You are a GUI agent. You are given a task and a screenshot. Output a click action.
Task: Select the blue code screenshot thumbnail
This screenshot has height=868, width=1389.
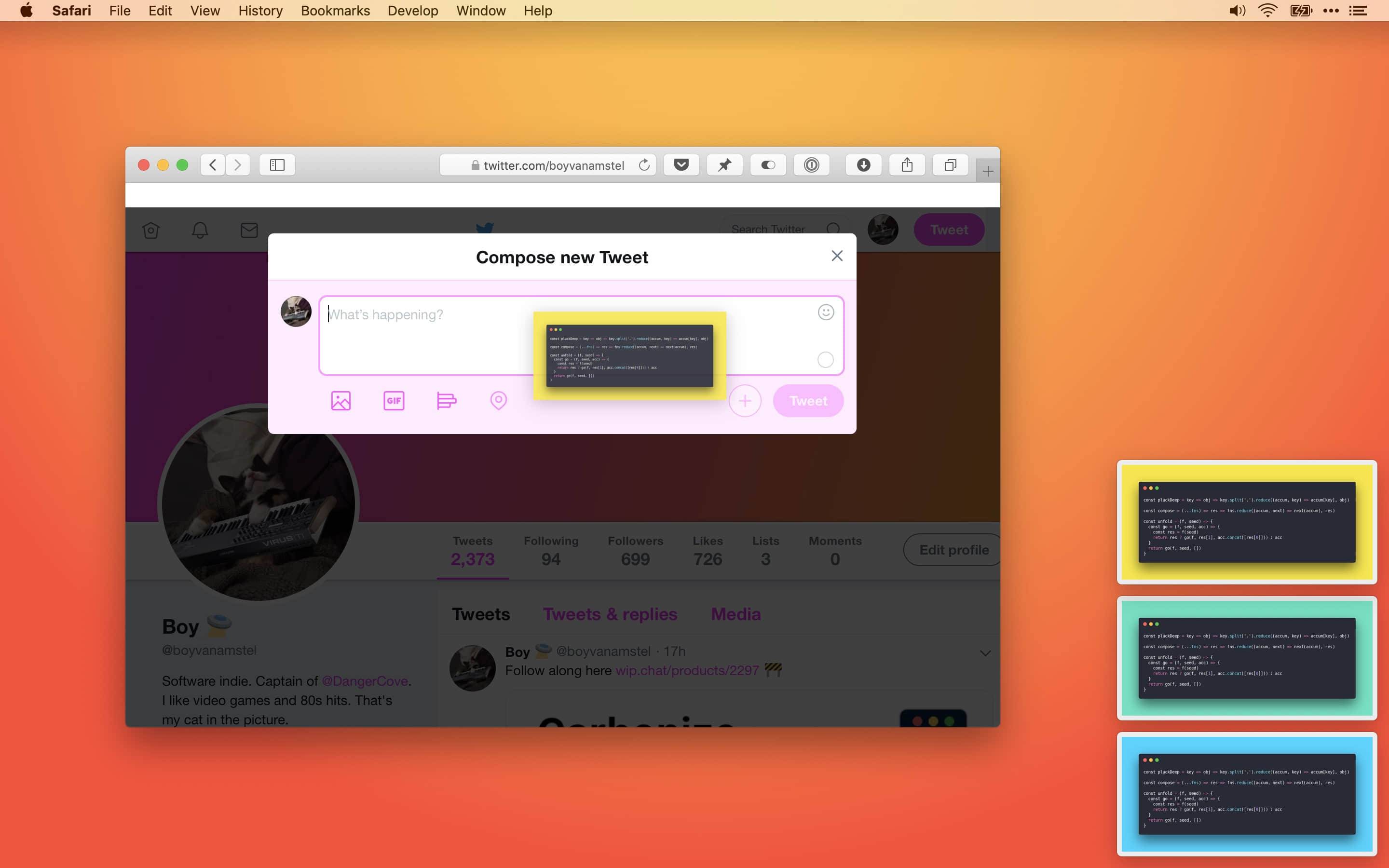click(1247, 794)
